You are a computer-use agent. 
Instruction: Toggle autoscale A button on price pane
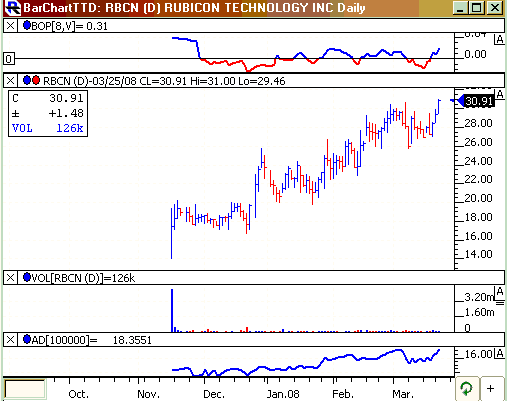(499, 95)
